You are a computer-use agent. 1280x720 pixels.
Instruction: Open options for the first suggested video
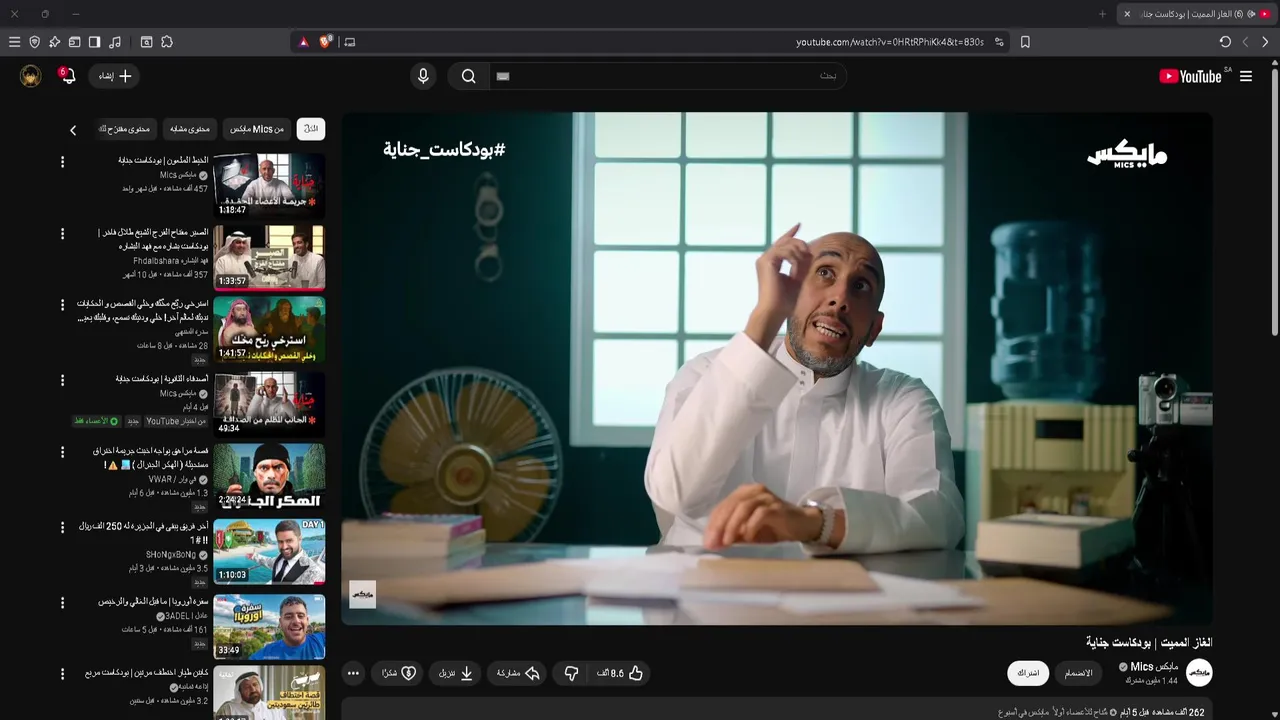62,162
